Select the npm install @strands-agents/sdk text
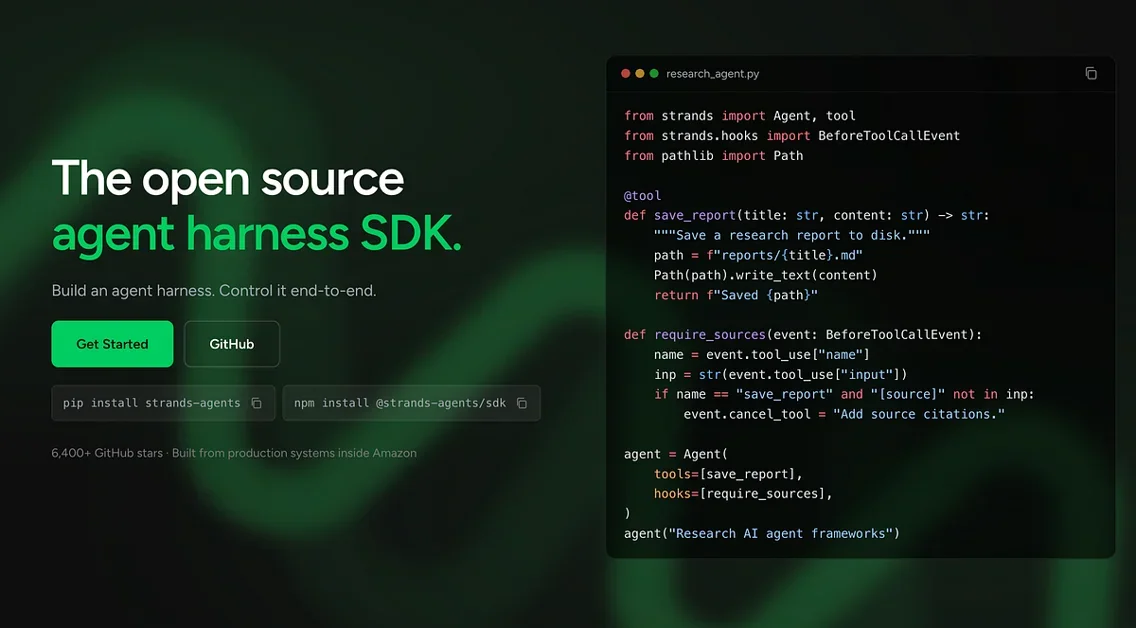 pyautogui.click(x=400, y=403)
